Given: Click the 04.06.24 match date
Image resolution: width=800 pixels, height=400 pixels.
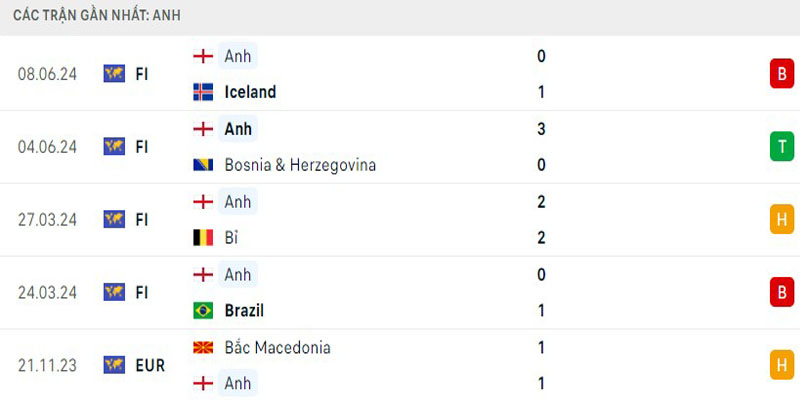Looking at the screenshot, I should [x=47, y=147].
